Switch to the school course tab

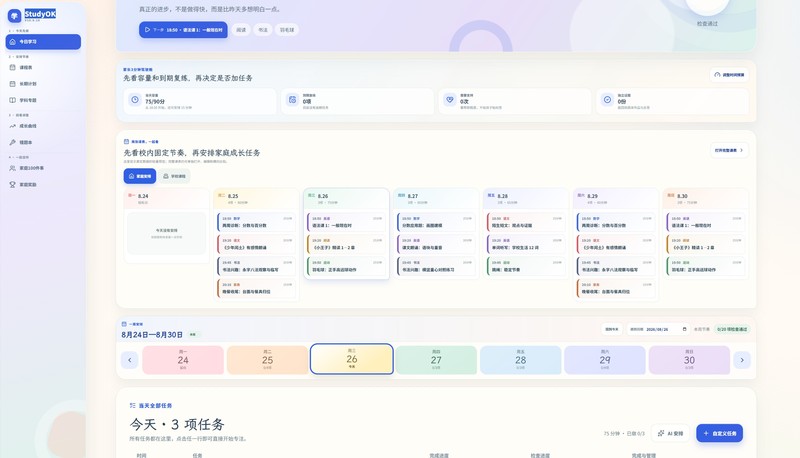pos(174,176)
